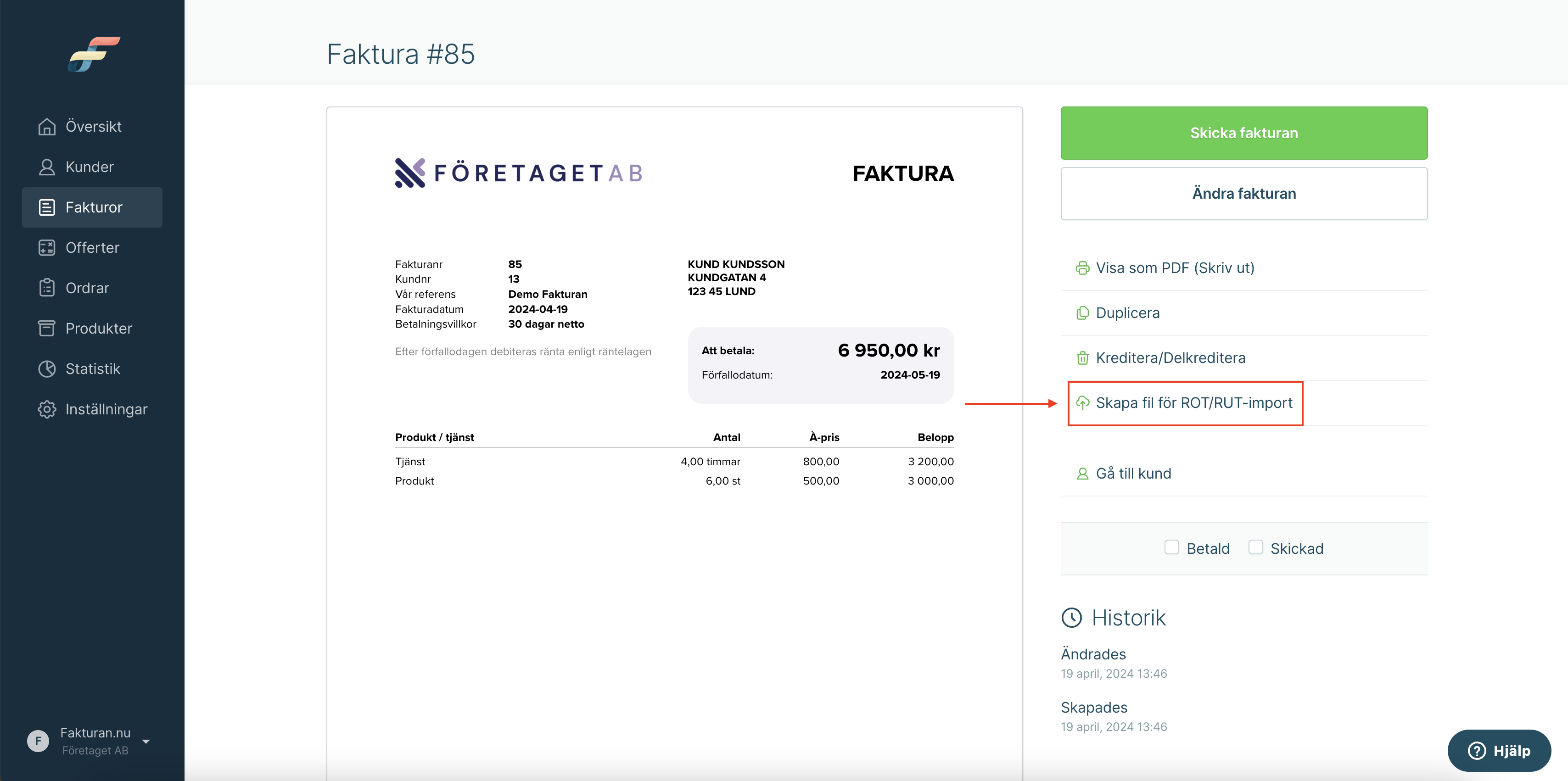Click the Företaget AB text under Fakturan.nu
Viewport: 1568px width, 781px height.
click(95, 751)
